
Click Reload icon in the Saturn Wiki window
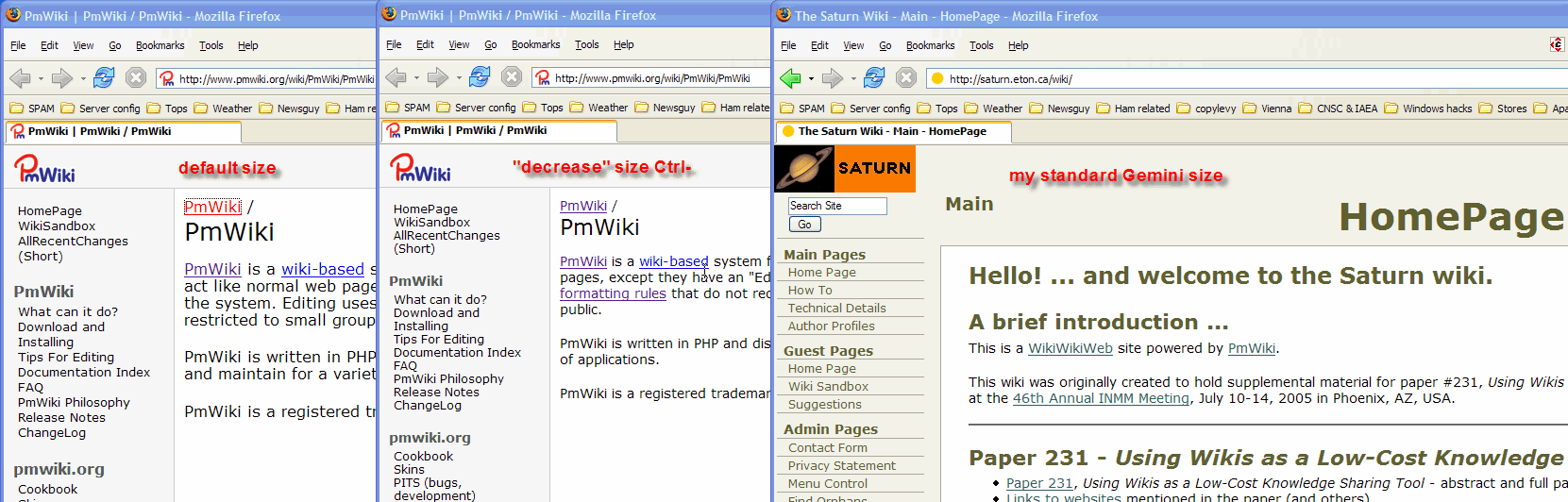(874, 77)
